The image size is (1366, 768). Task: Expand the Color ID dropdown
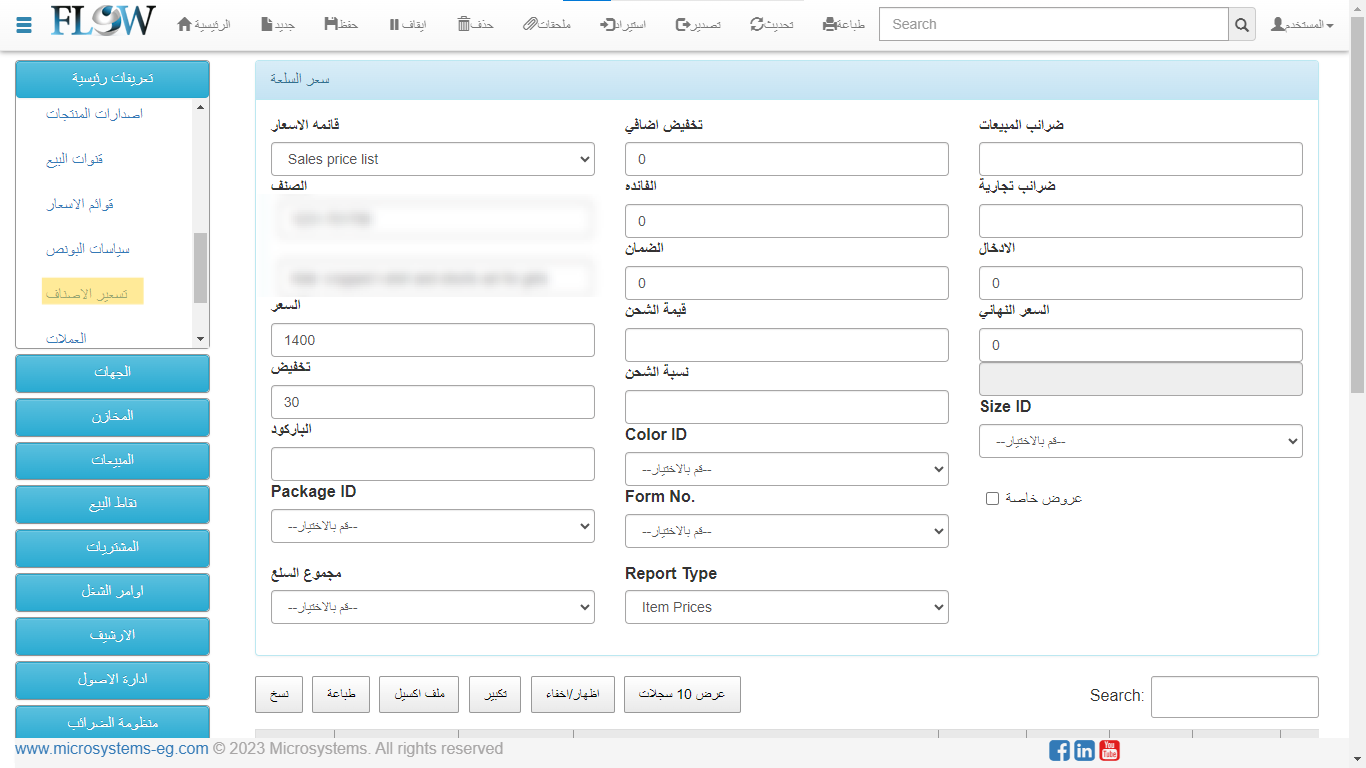pos(786,469)
